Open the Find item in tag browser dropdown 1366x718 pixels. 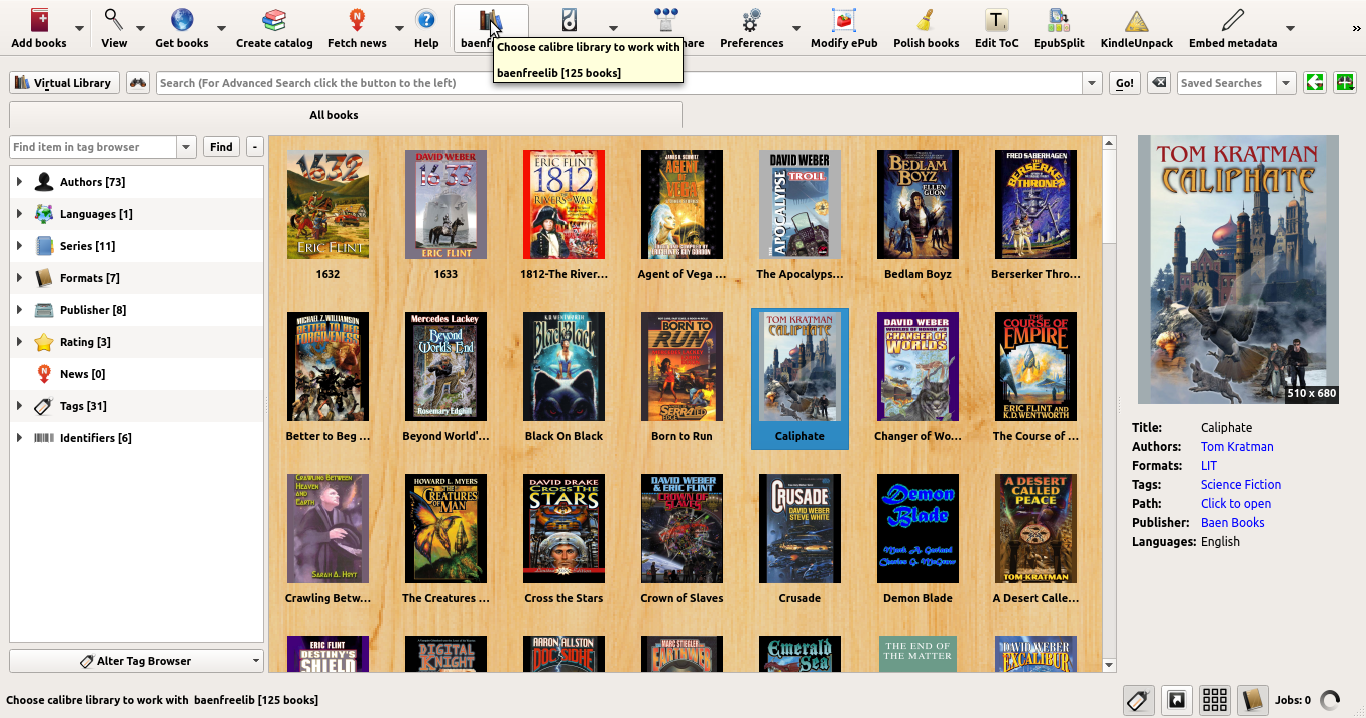point(186,147)
